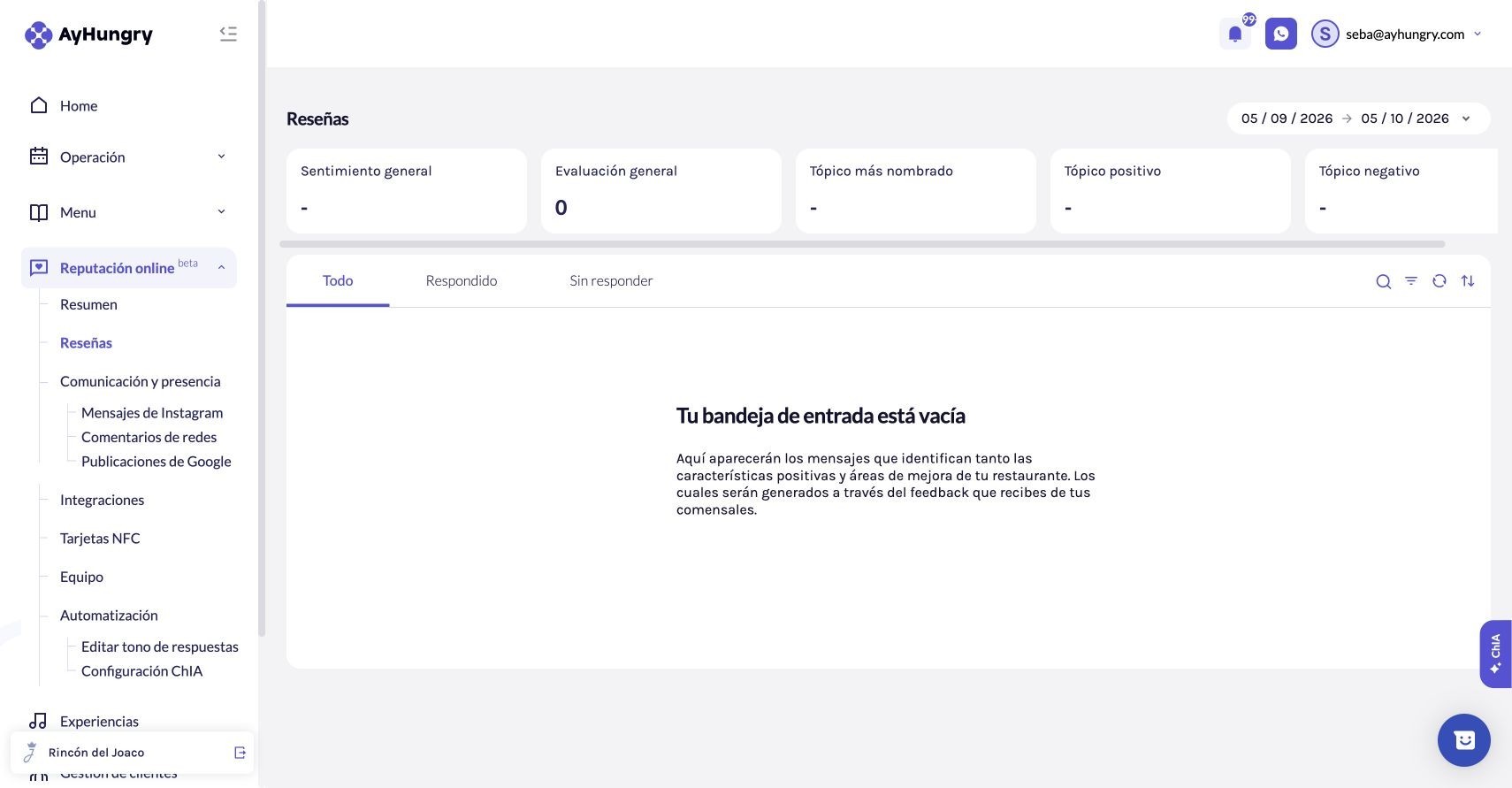Collapse the Reputación online section
This screenshot has height=788, width=1512.
[221, 268]
